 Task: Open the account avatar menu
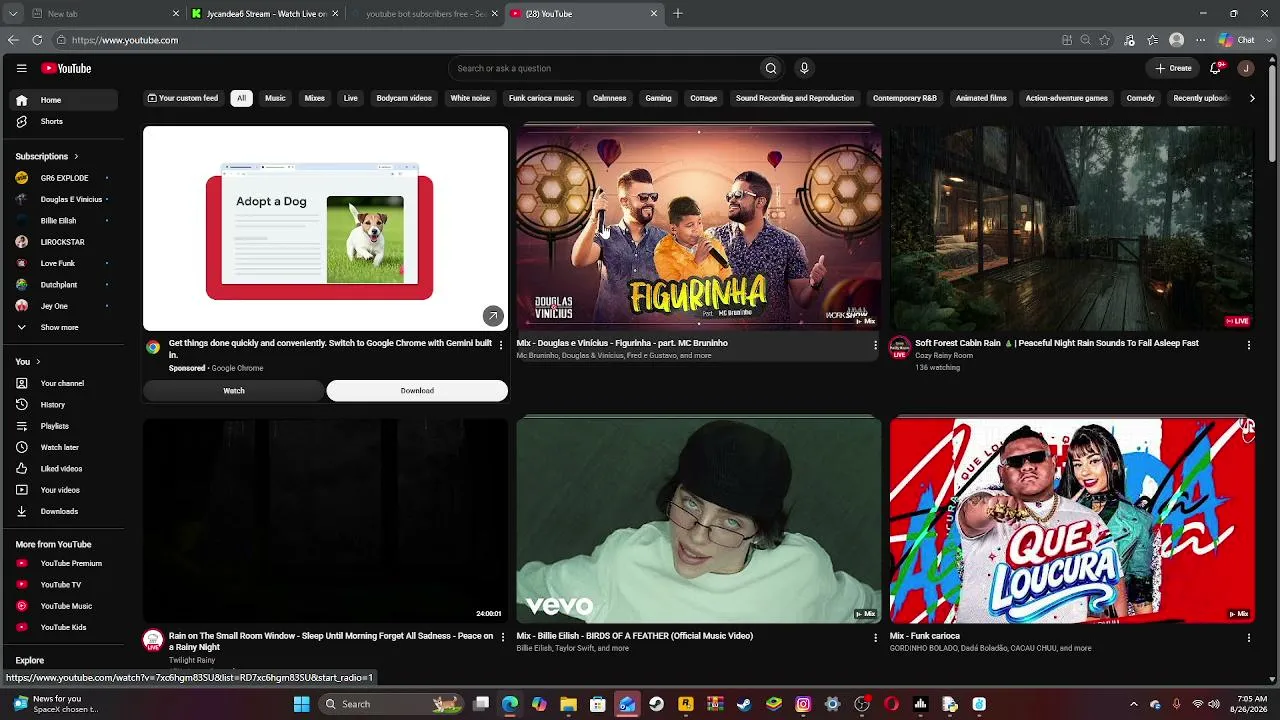[x=1245, y=68]
